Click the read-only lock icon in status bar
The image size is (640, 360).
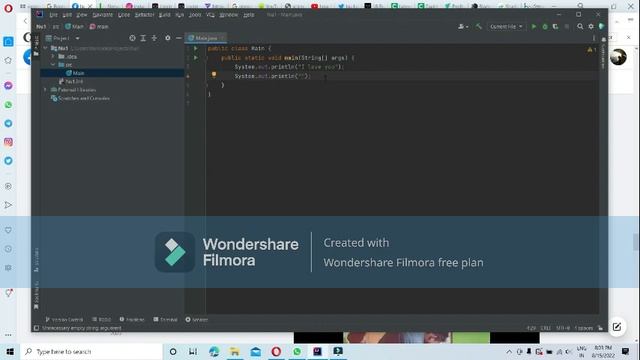(600, 328)
